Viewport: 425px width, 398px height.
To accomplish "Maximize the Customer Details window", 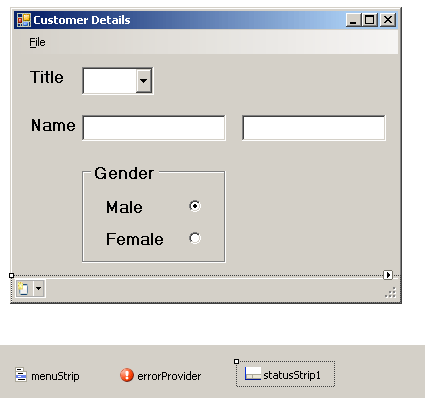I will 370,20.
